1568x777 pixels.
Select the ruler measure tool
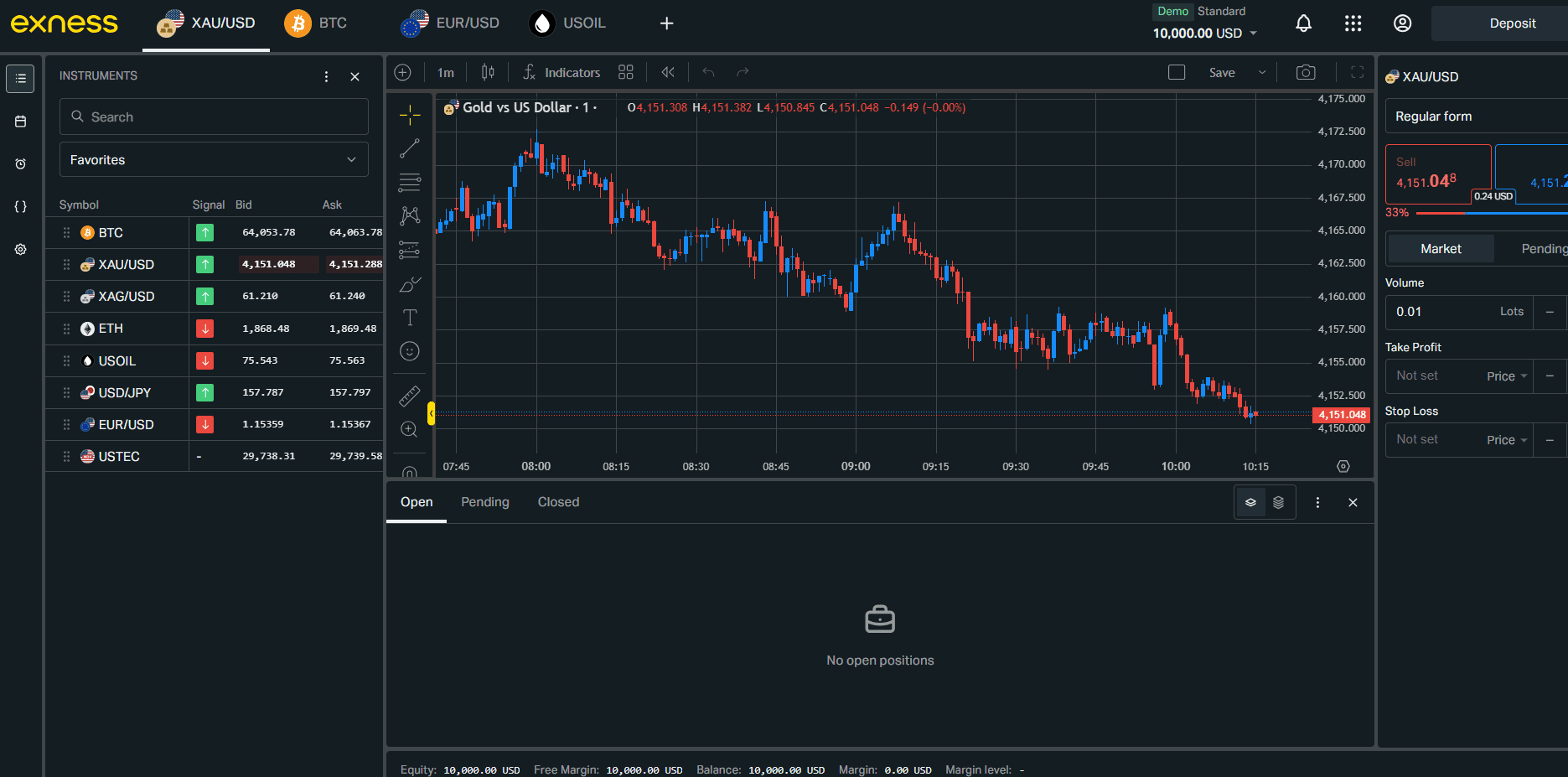[410, 396]
